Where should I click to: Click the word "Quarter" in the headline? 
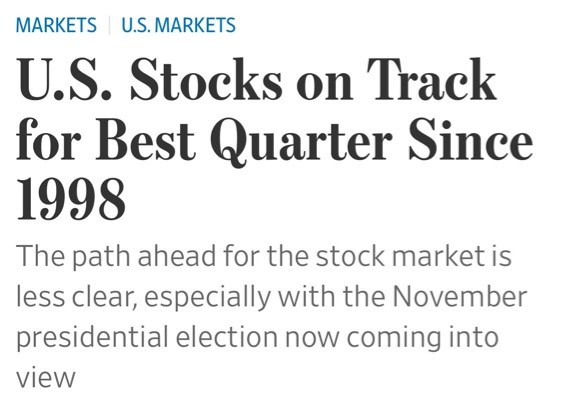pyautogui.click(x=301, y=140)
